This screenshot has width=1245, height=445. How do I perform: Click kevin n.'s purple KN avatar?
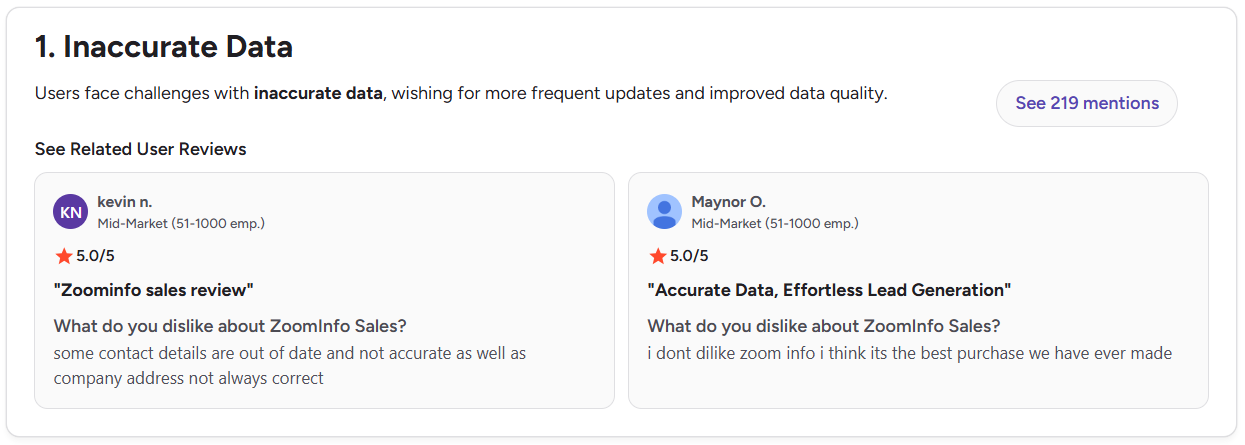(71, 212)
